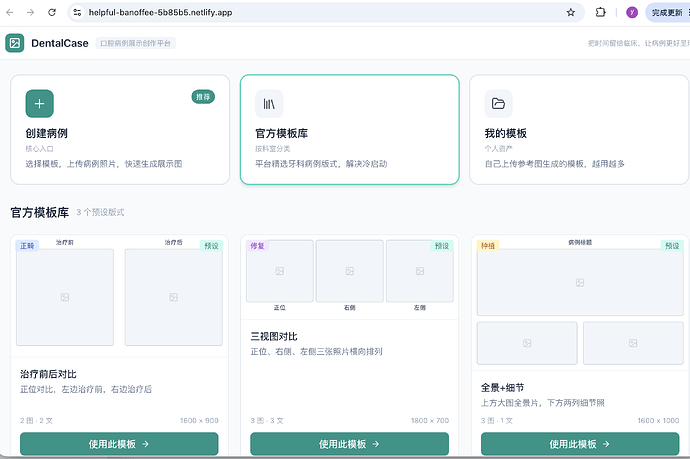This screenshot has height=459, width=690.
Task: Click the large panorama placeholder in 全景+细节
Action: [x=580, y=283]
